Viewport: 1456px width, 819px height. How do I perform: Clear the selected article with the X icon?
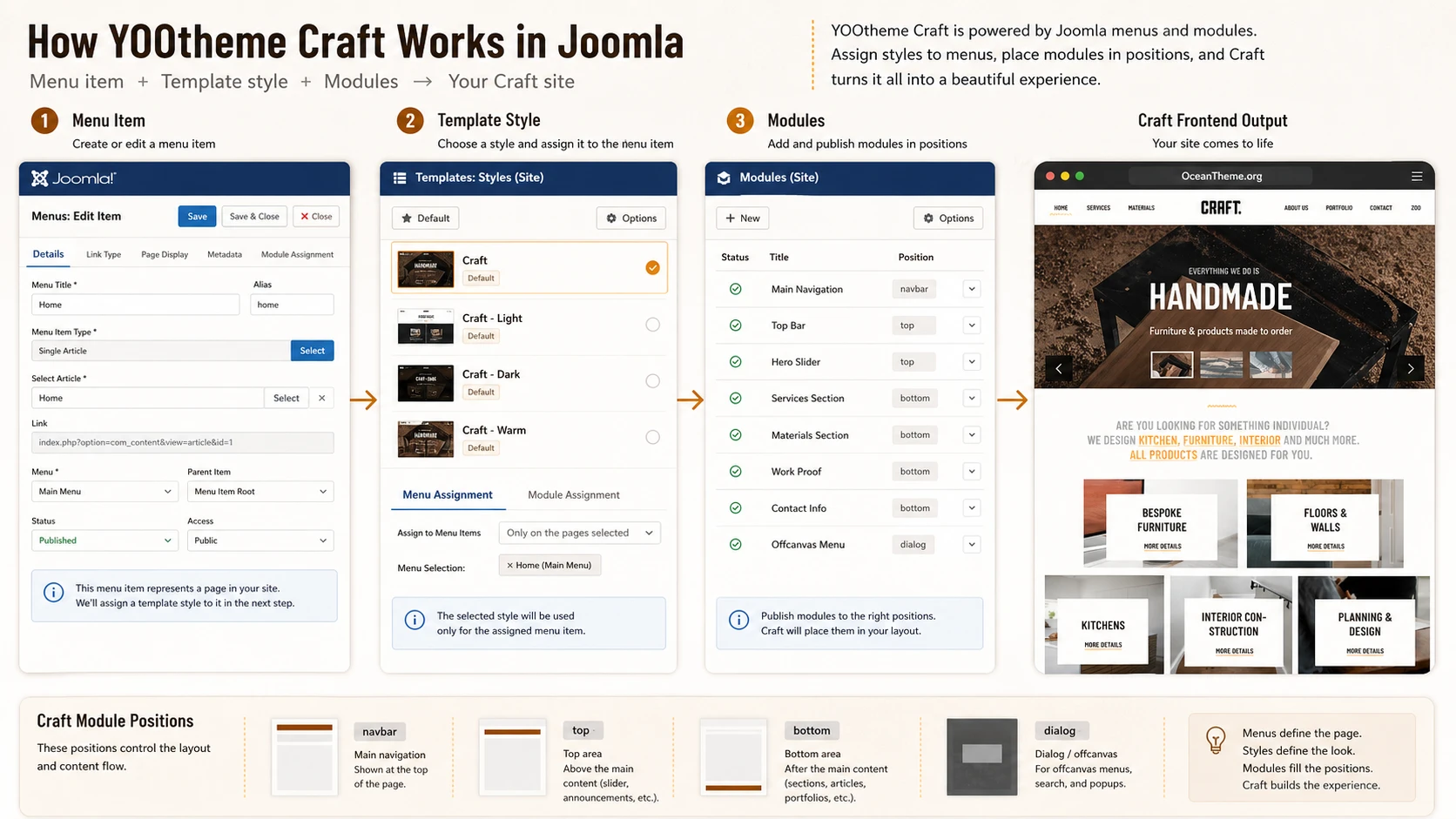click(322, 398)
